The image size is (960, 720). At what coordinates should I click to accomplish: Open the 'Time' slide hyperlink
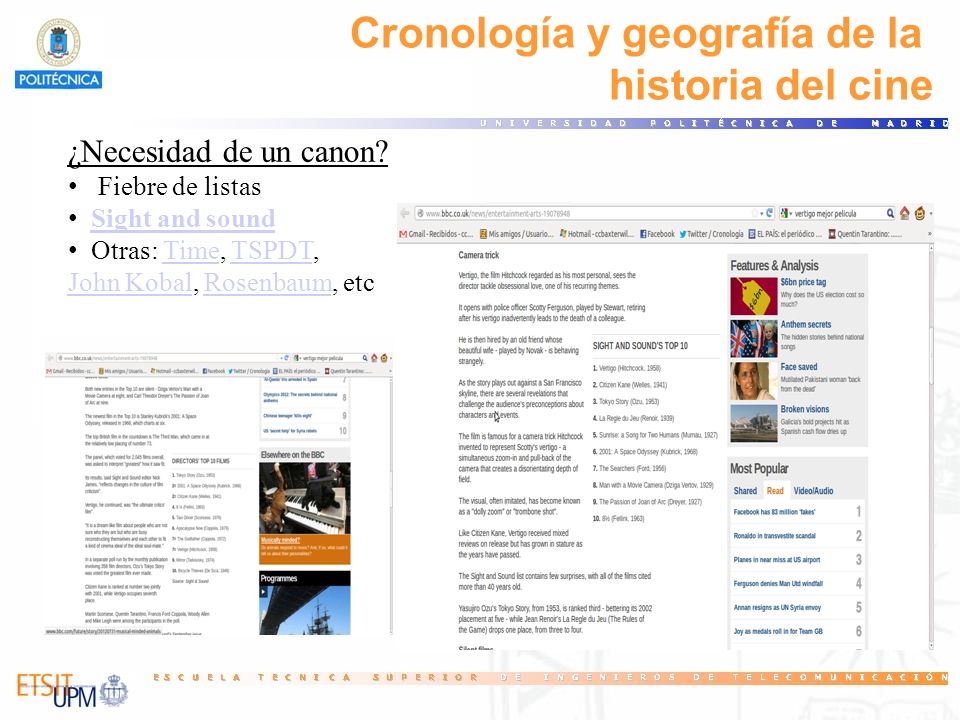(x=192, y=250)
